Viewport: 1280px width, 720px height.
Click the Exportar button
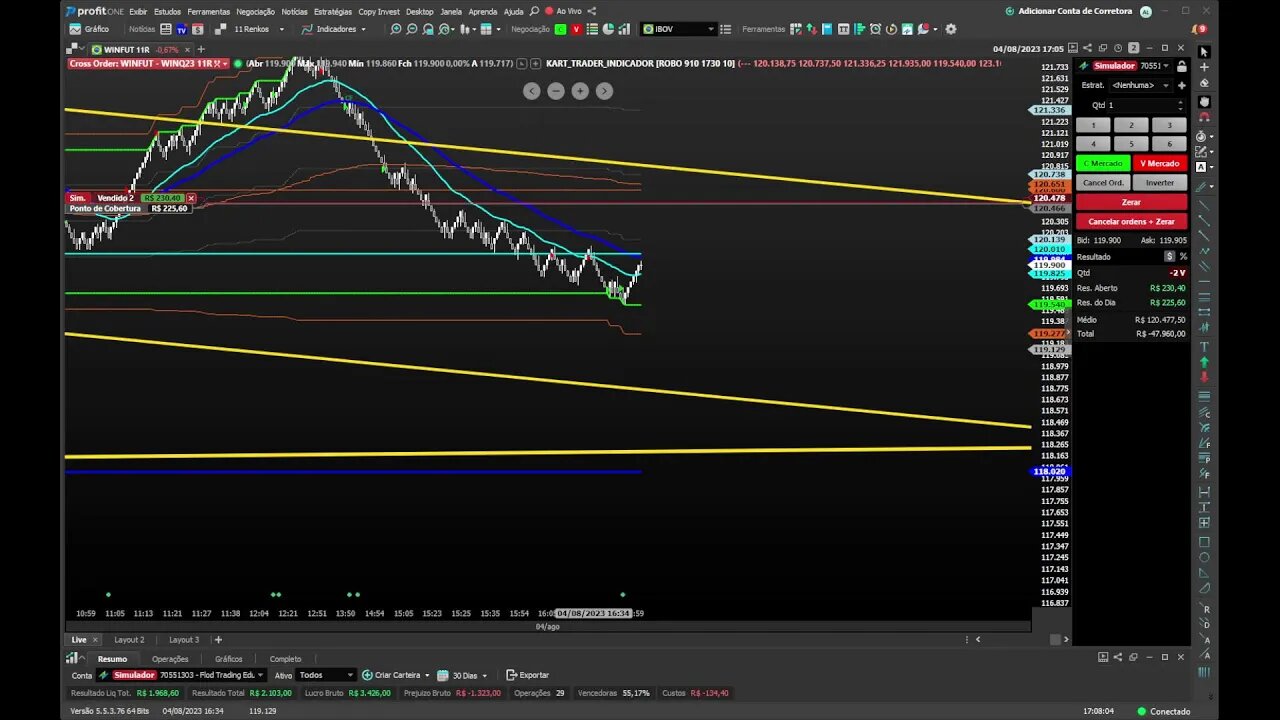pyautogui.click(x=528, y=675)
